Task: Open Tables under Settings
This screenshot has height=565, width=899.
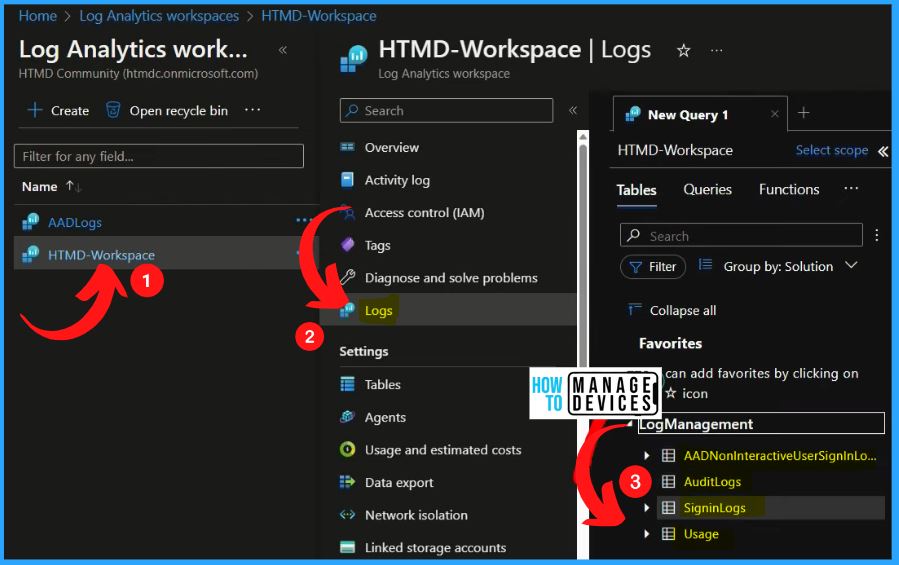Action: click(382, 384)
